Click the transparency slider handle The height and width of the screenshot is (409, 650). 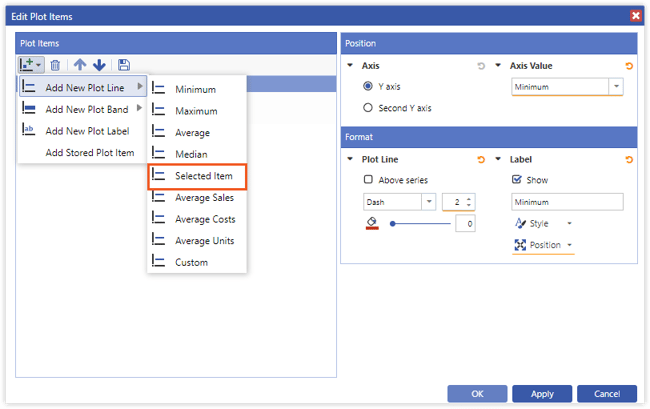(393, 224)
